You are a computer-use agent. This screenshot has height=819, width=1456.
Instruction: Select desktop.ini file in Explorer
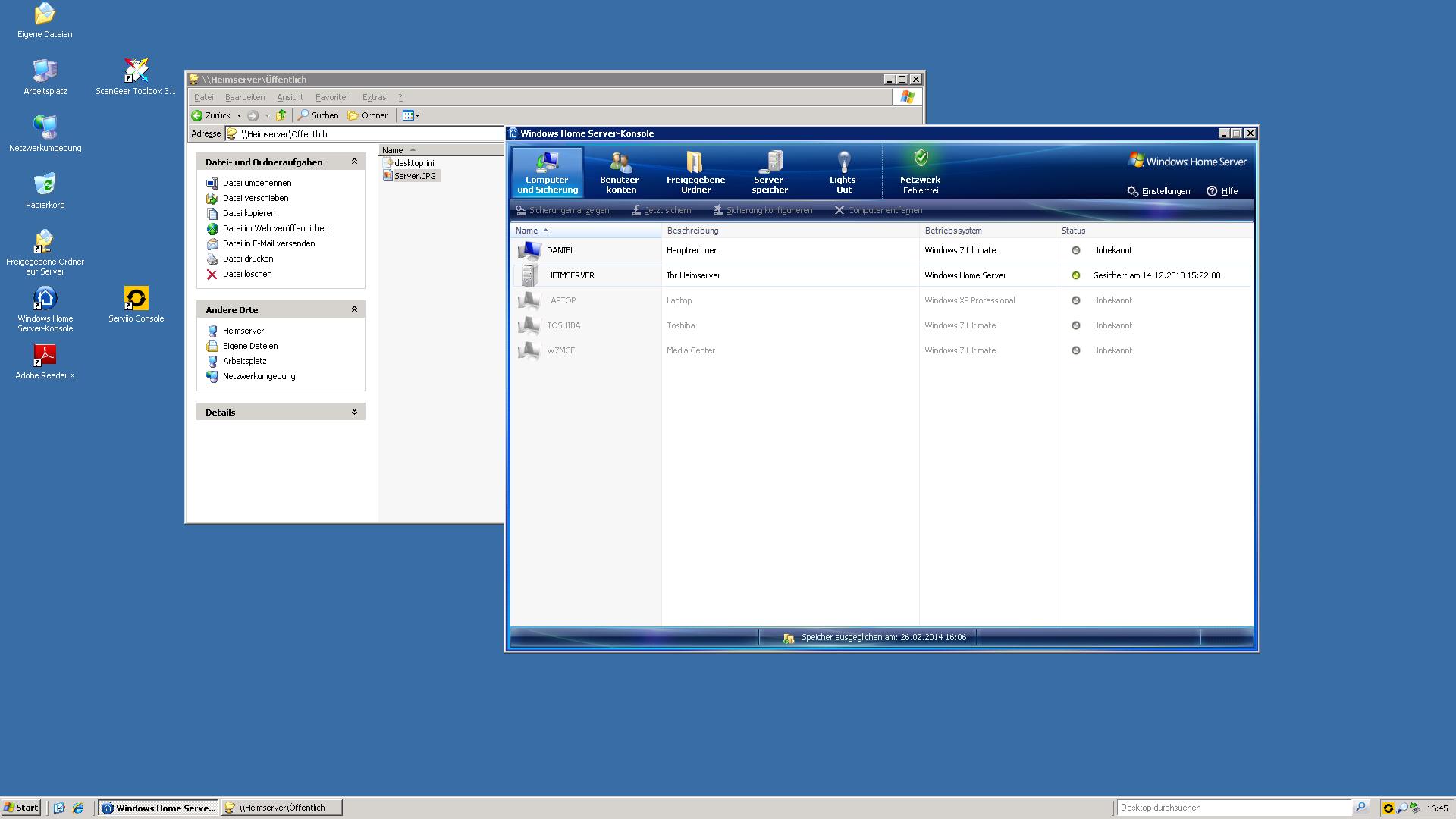pos(409,163)
